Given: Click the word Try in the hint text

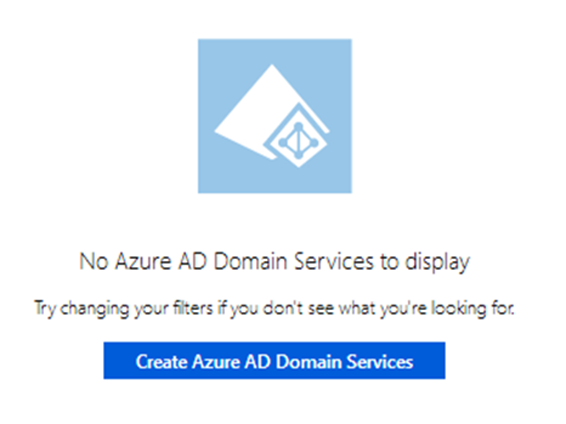Looking at the screenshot, I should tap(45, 309).
